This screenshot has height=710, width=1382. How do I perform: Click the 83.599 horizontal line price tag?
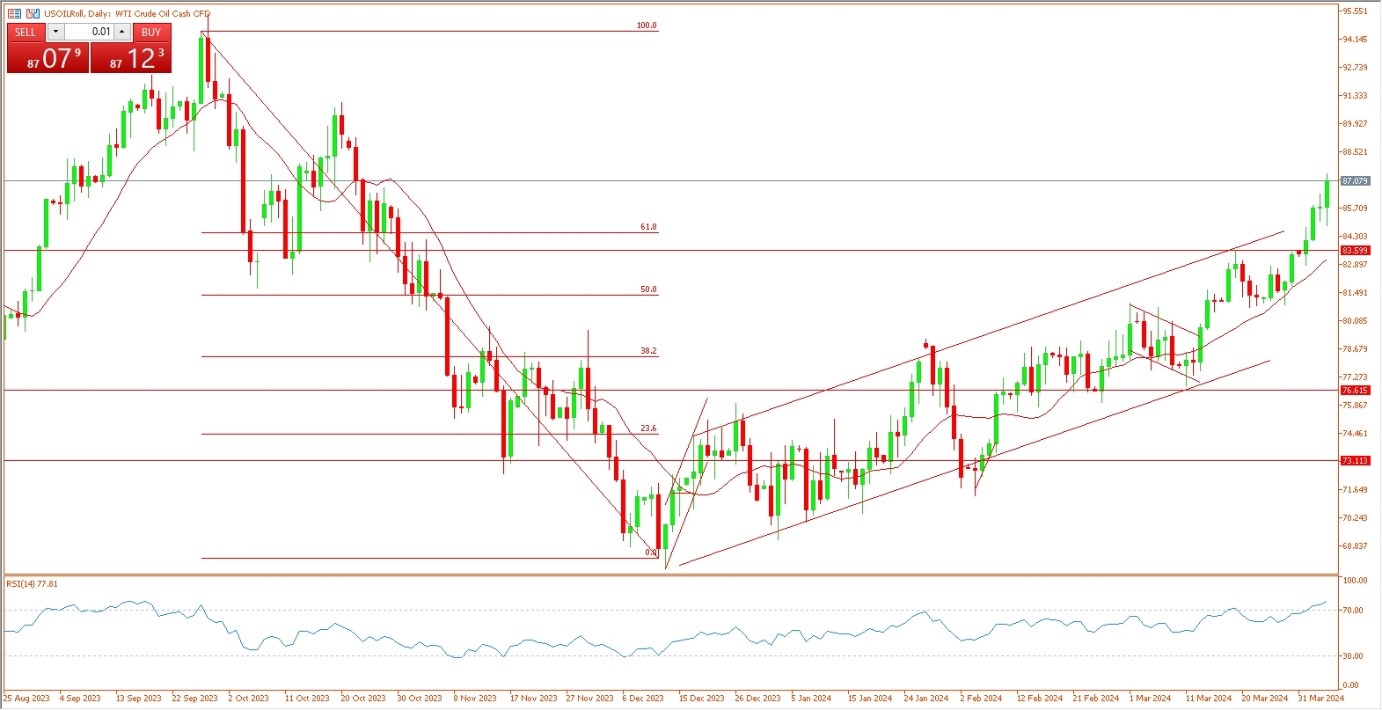click(1355, 250)
